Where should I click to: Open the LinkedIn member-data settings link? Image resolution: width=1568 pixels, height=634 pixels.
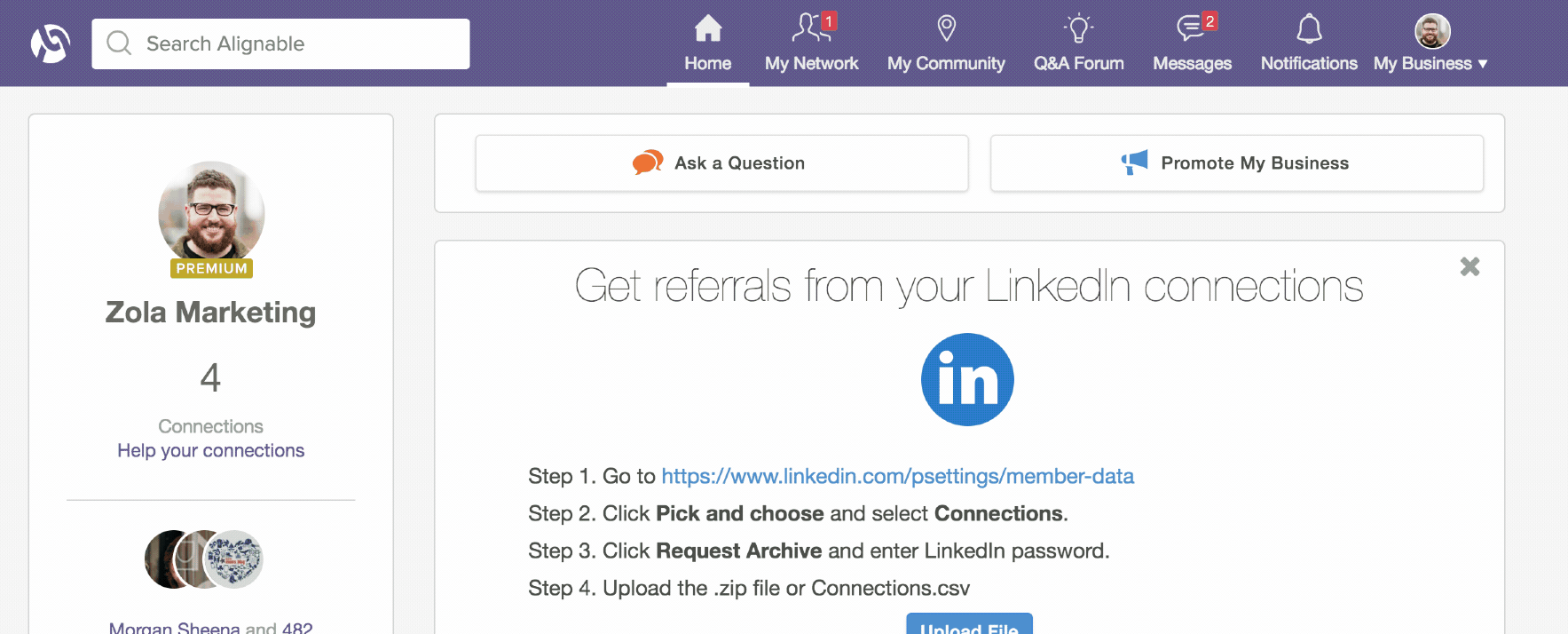(897, 476)
